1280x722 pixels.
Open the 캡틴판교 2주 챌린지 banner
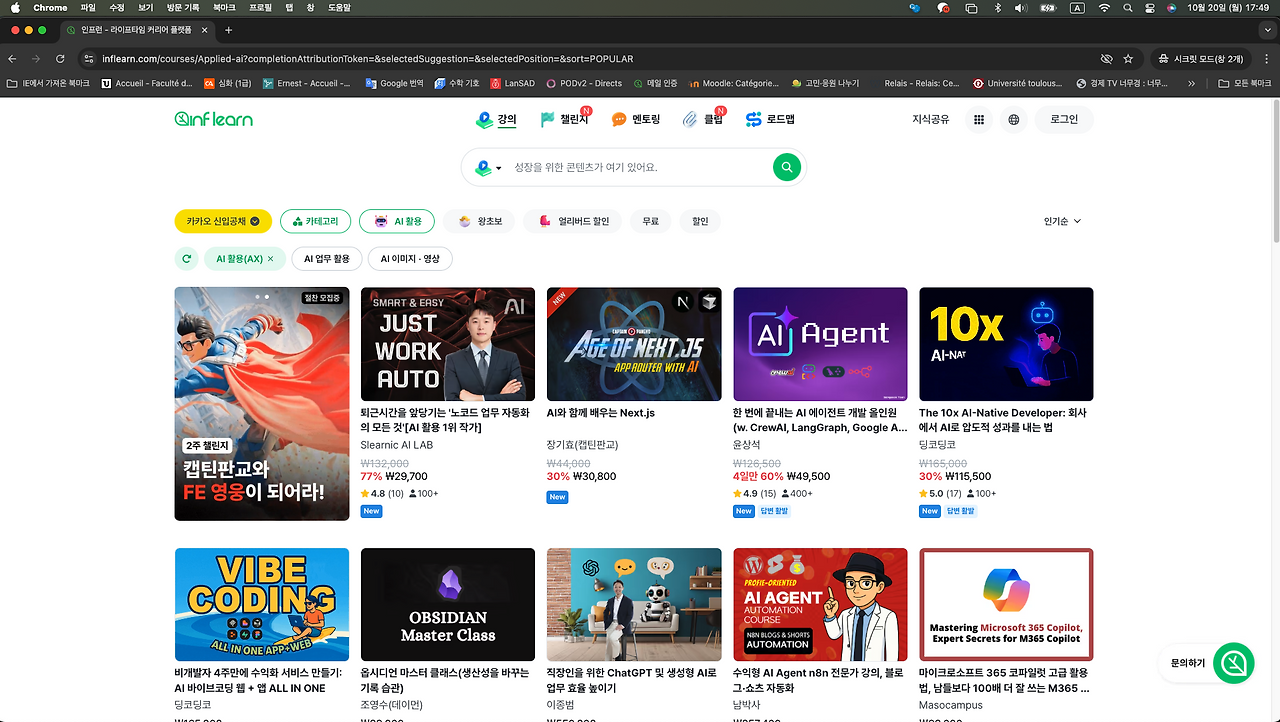(x=262, y=404)
